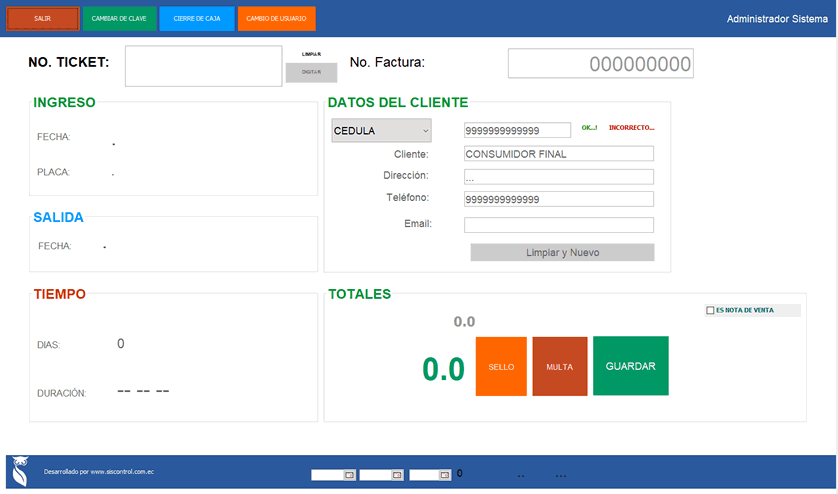Click the Limpiar y Nuevo button
Viewport: 838px width, 494px height.
(x=562, y=253)
